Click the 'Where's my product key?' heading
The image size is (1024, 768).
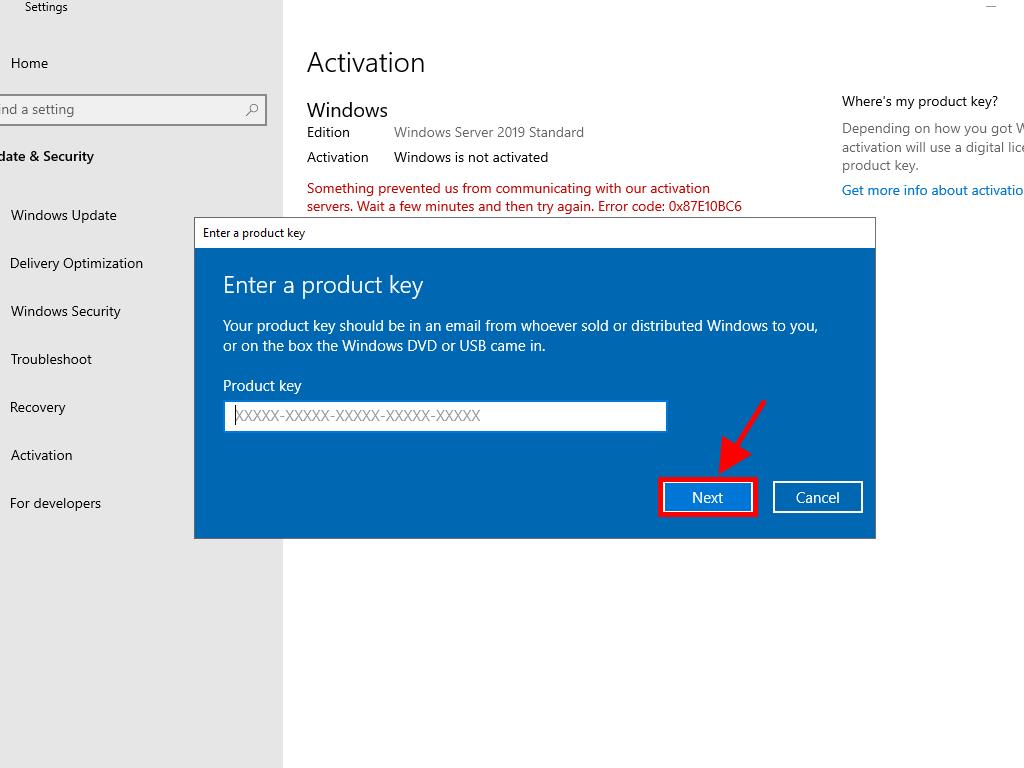pos(920,101)
